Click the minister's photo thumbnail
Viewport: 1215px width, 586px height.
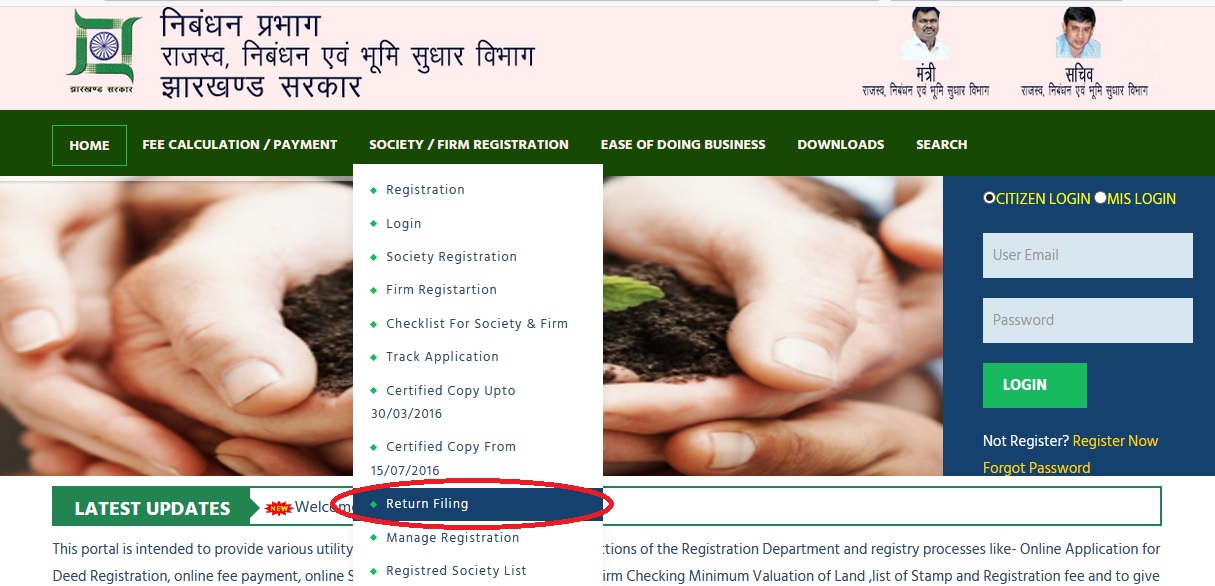point(925,34)
